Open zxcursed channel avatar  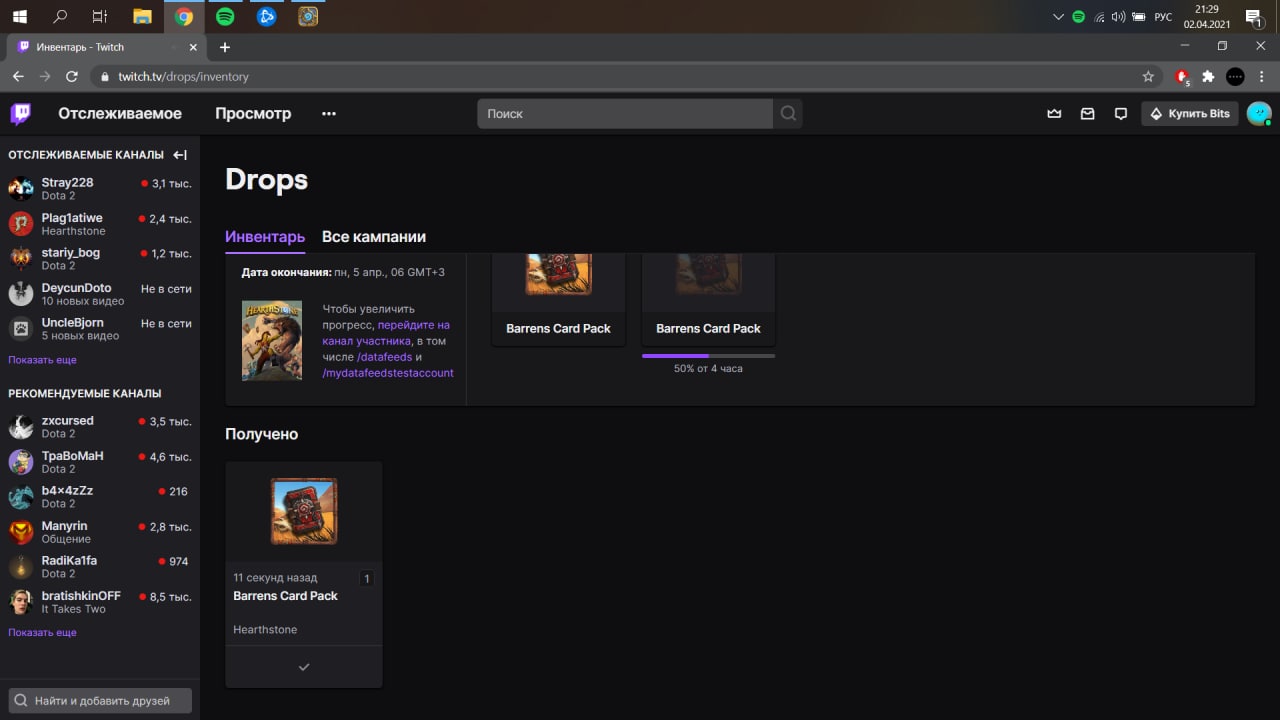pyautogui.click(x=21, y=426)
